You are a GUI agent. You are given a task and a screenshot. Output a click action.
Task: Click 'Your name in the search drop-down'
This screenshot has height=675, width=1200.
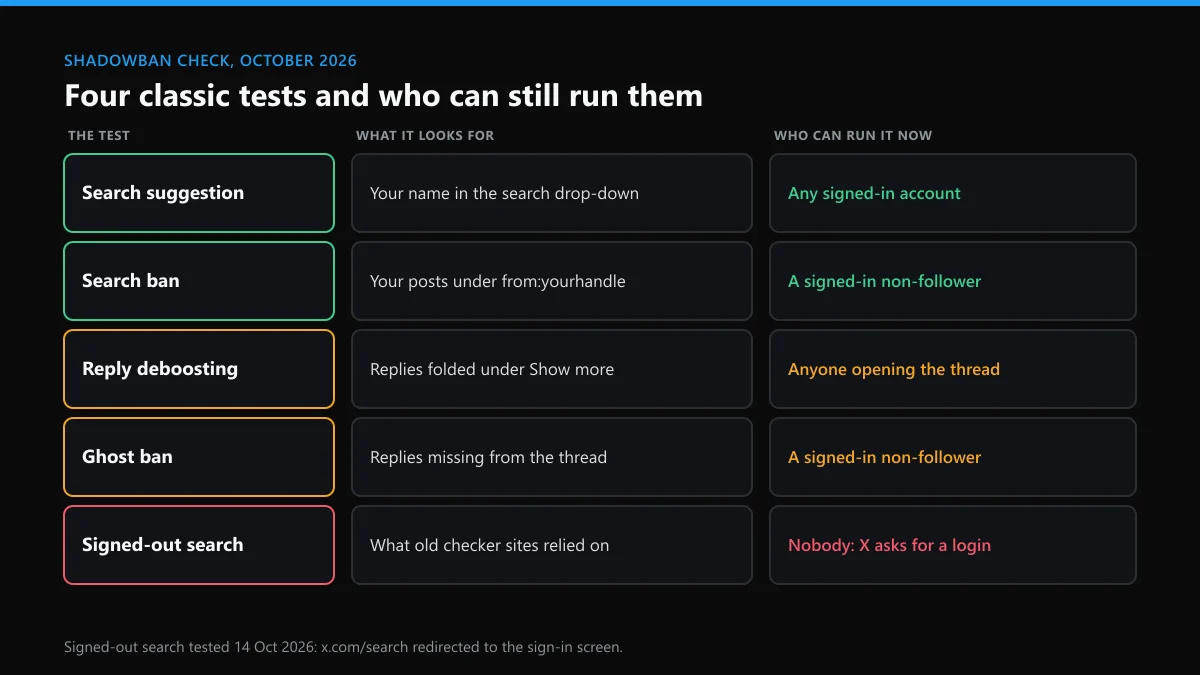click(x=552, y=193)
